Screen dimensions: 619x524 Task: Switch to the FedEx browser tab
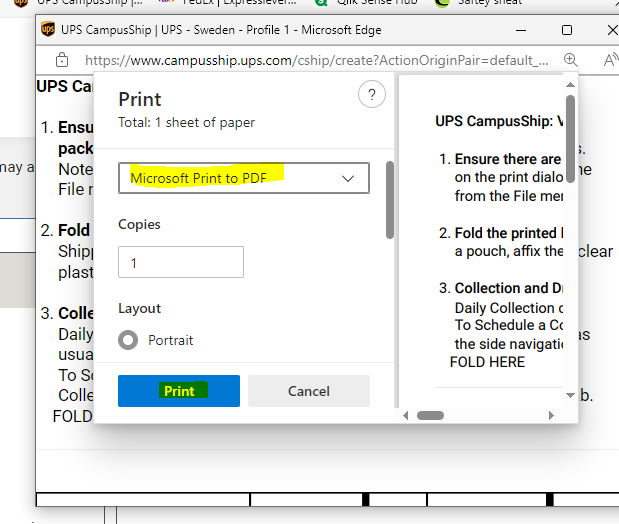click(227, 2)
